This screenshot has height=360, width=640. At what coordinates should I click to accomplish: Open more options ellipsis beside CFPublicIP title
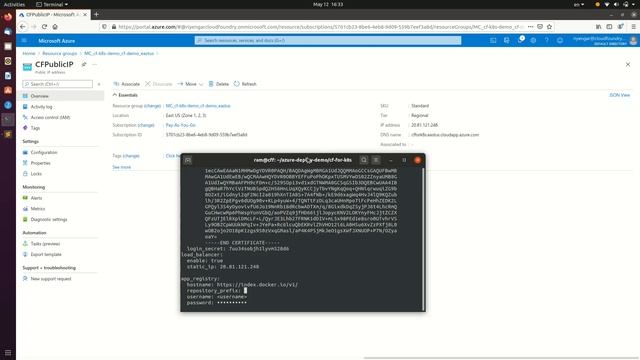tap(95, 64)
